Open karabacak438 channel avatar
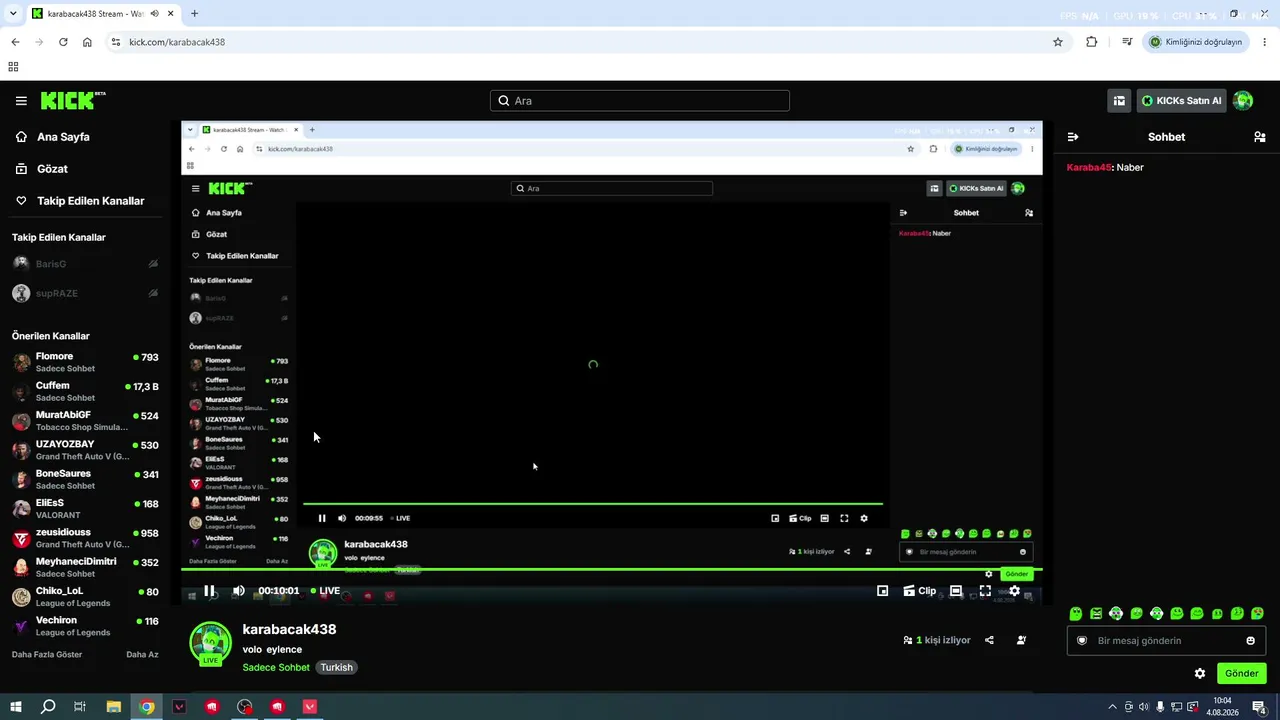This screenshot has height=720, width=1280. [210, 643]
